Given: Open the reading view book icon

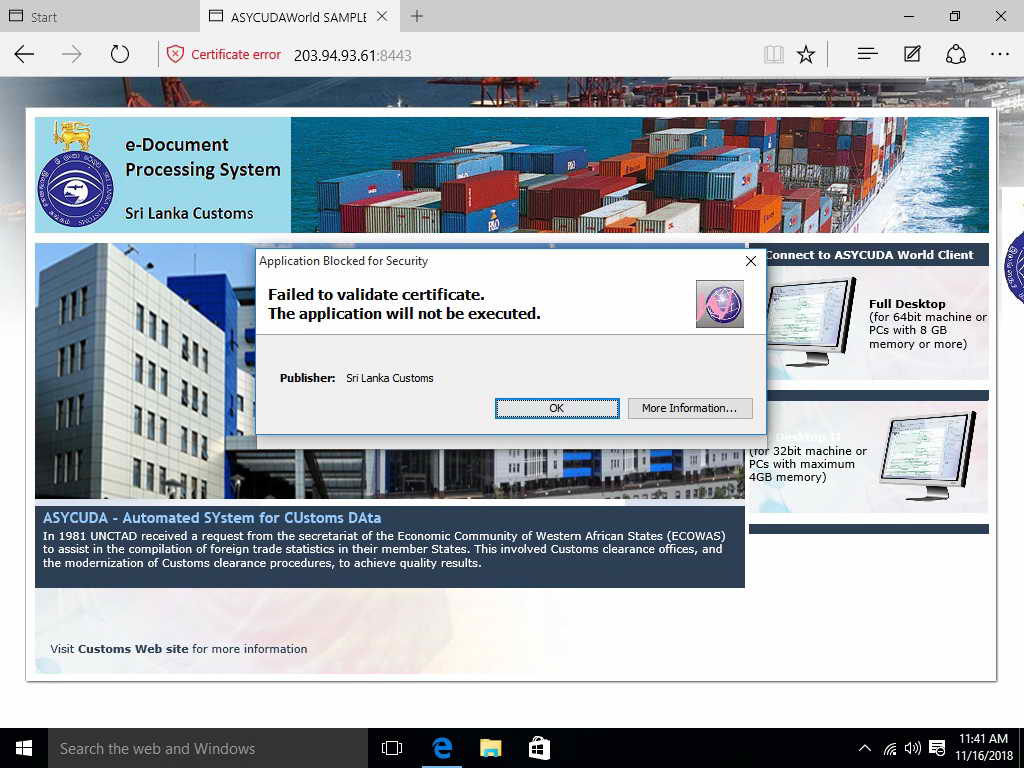Looking at the screenshot, I should [774, 54].
